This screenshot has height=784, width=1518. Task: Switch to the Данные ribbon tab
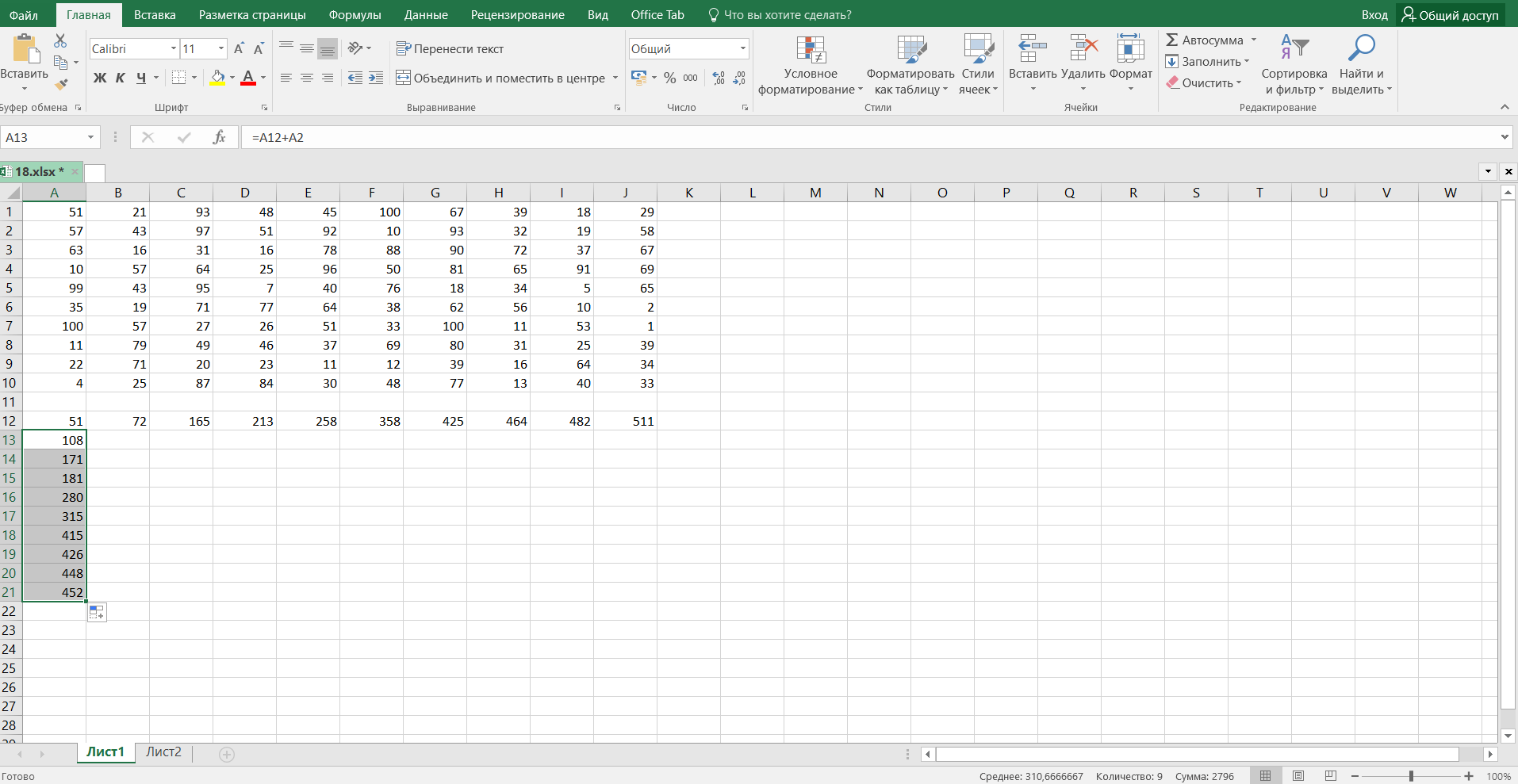point(426,15)
